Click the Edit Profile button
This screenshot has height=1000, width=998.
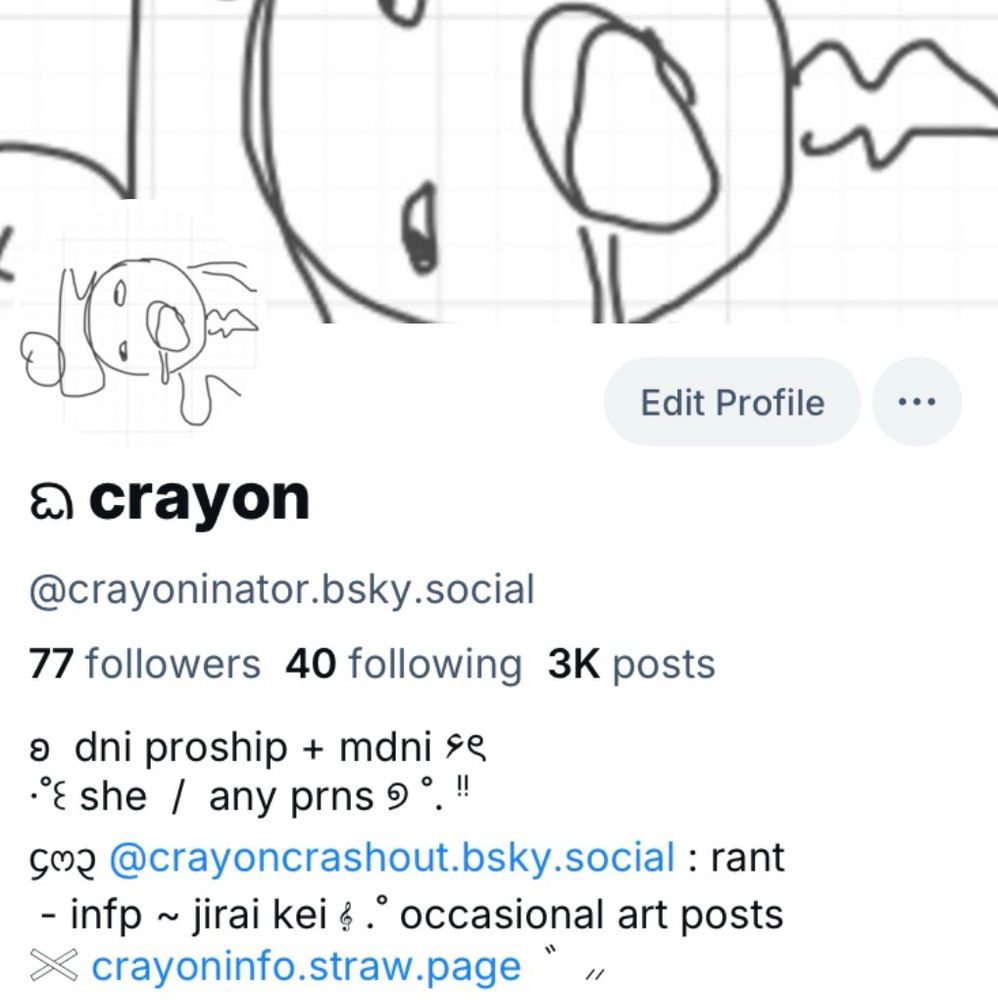[732, 402]
